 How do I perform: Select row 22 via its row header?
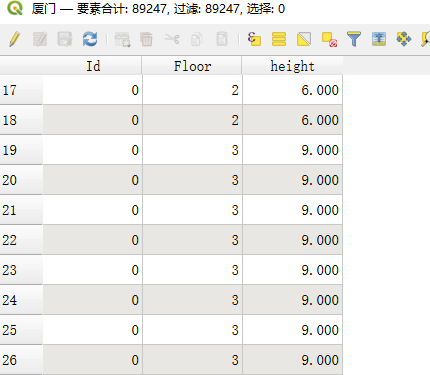[x=21, y=240]
